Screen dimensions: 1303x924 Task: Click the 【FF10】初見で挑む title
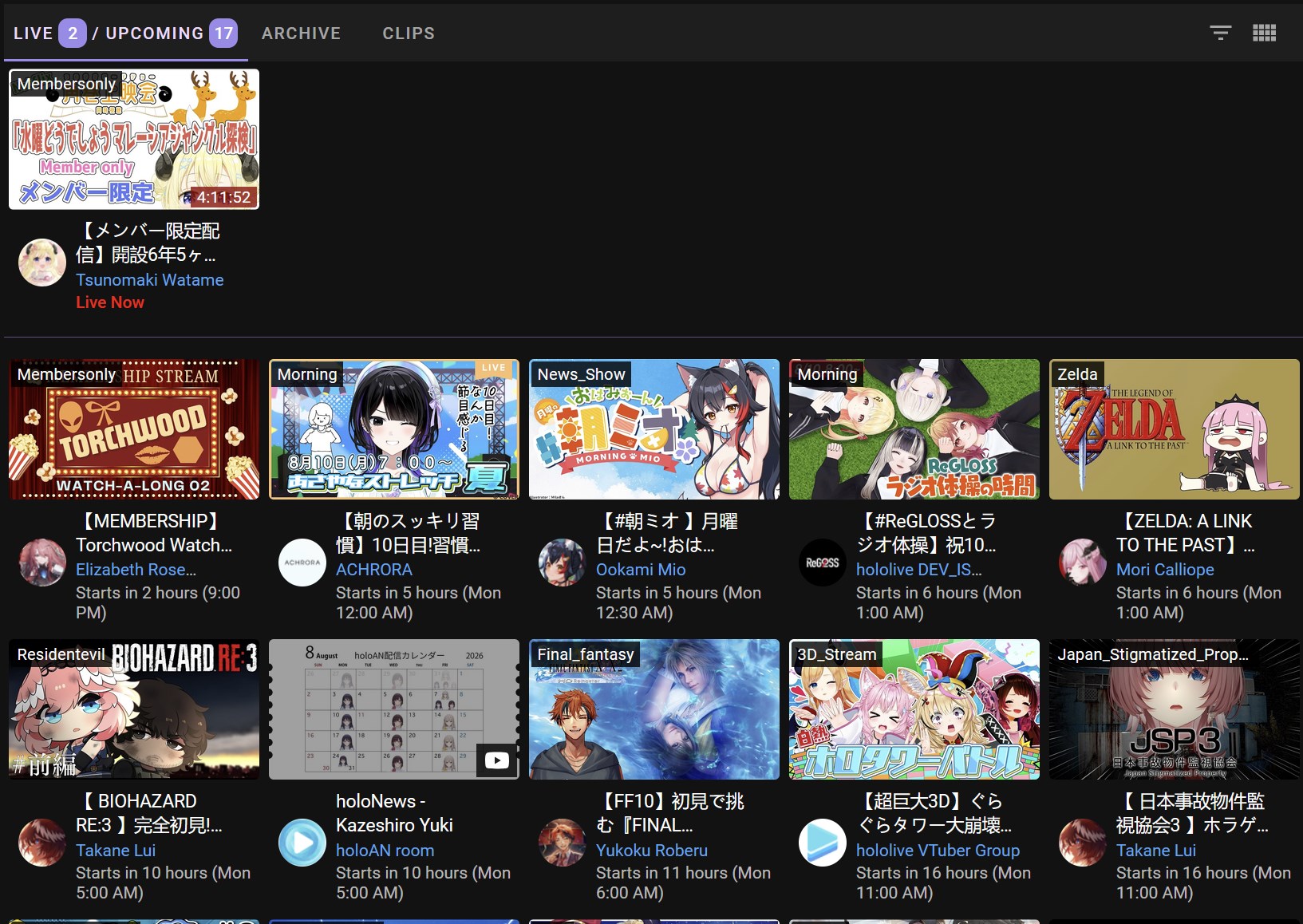pyautogui.click(x=670, y=813)
